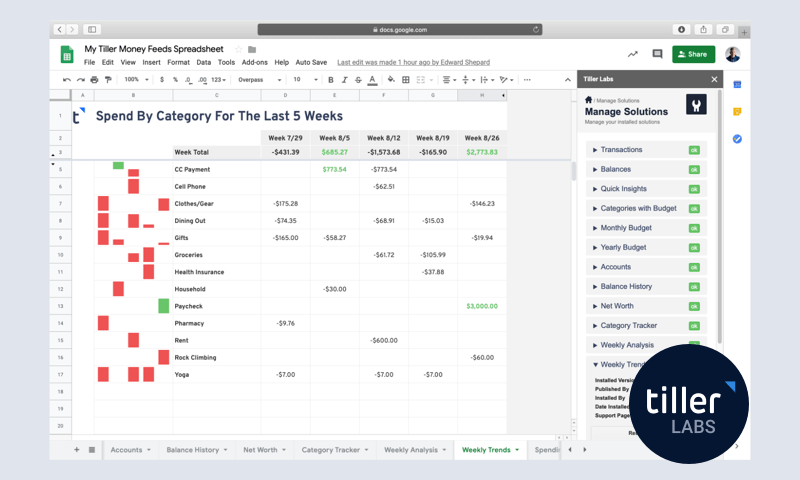
Task: Switch to the Accounts sheet tab
Action: pos(131,450)
